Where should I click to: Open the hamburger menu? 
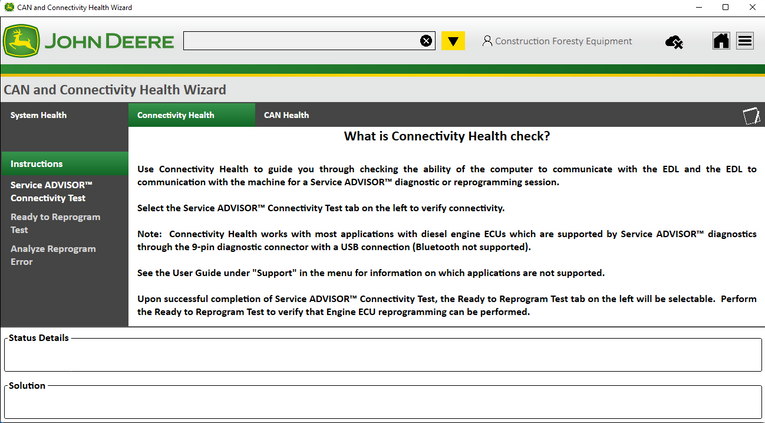(x=745, y=41)
